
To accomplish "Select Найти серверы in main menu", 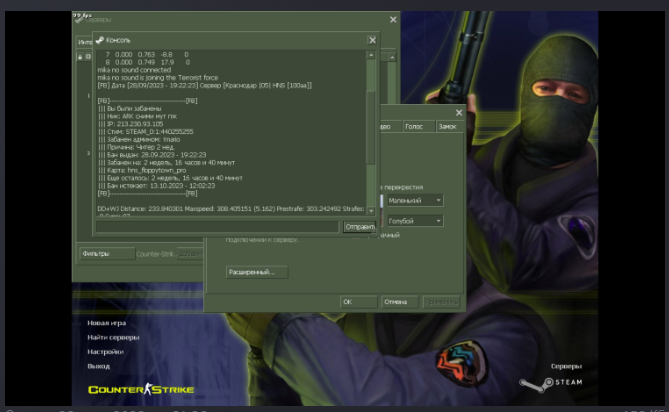I will point(113,337).
